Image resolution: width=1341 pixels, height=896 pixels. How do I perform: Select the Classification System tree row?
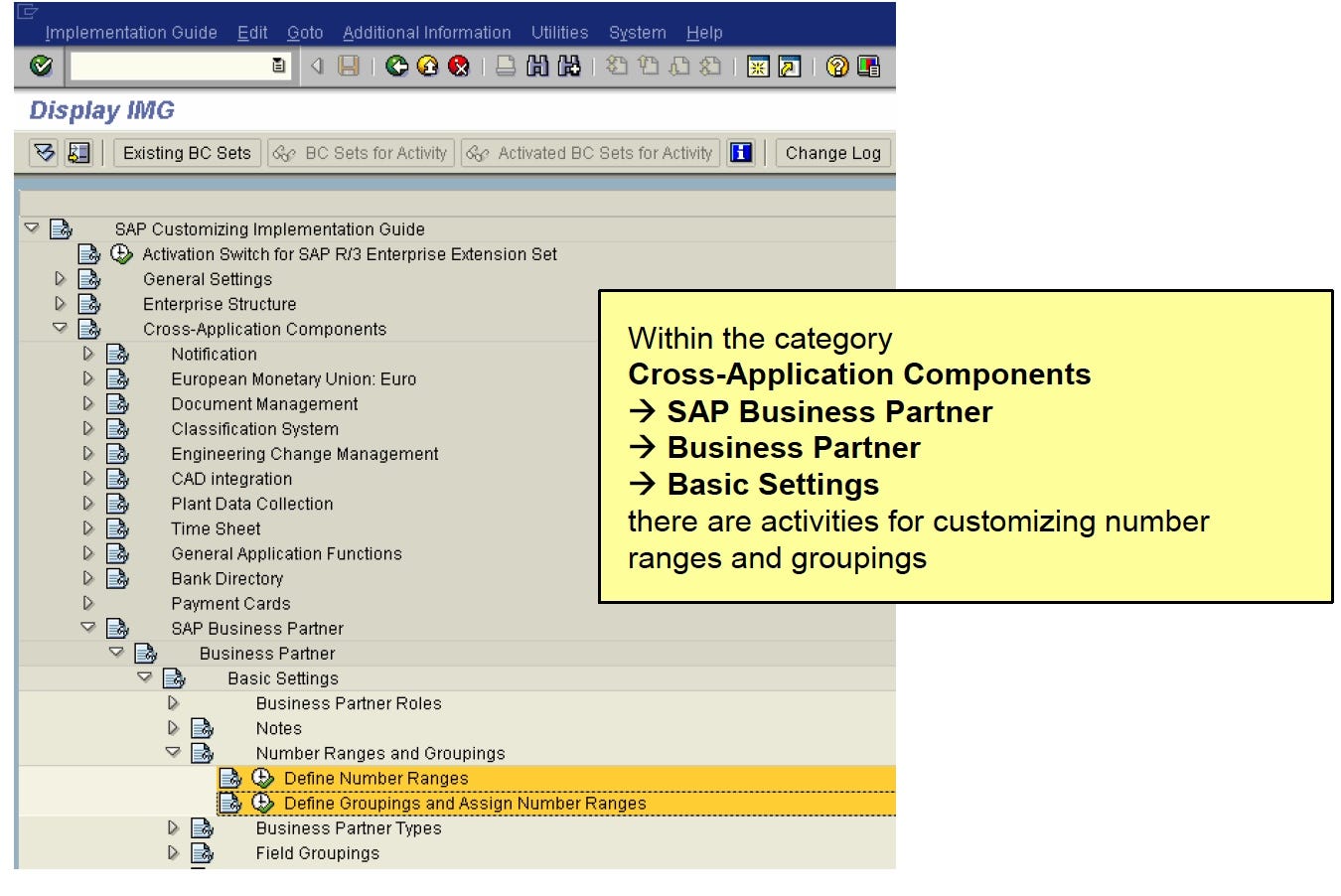(x=254, y=429)
